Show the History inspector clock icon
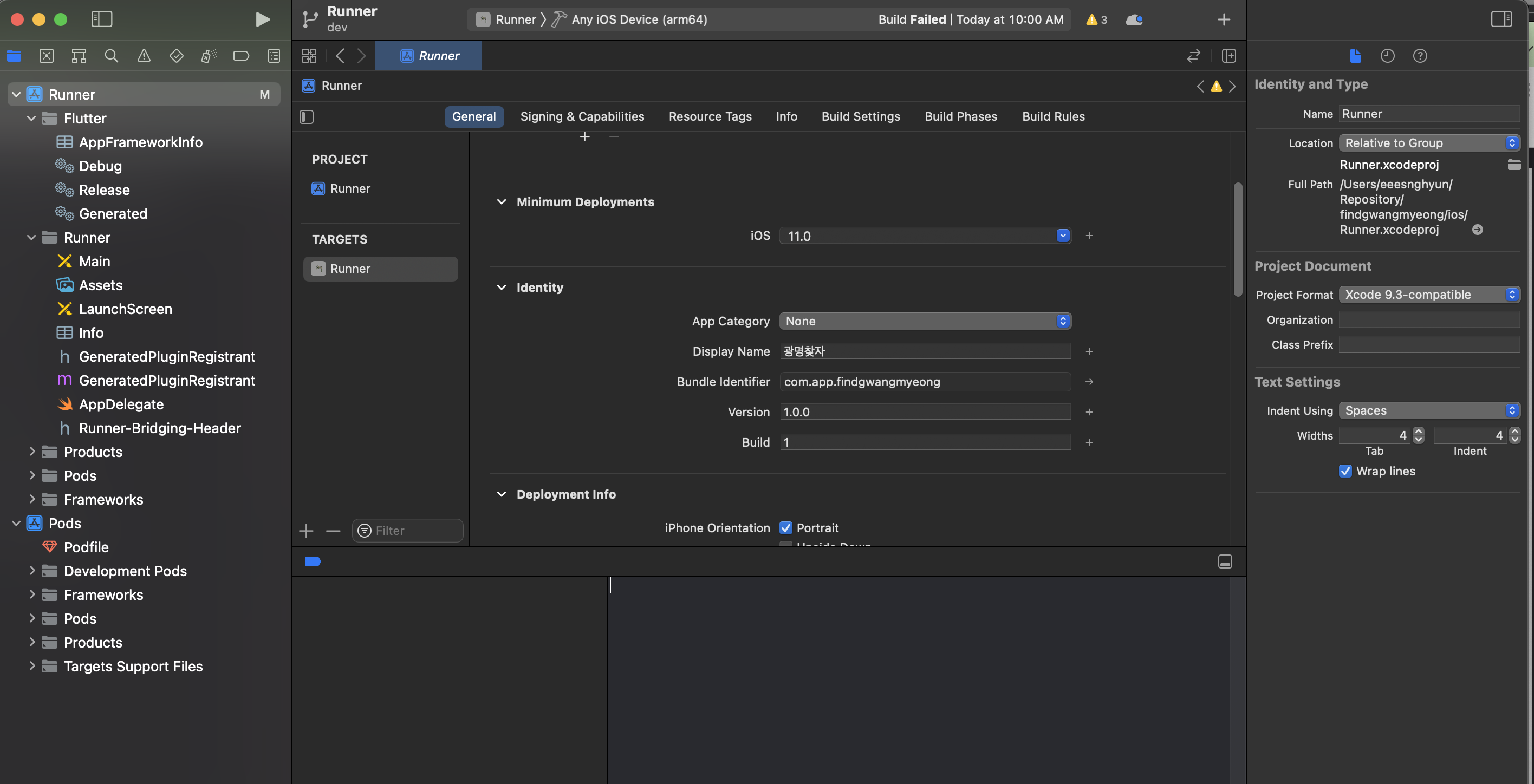The height and width of the screenshot is (784, 1534). tap(1387, 56)
